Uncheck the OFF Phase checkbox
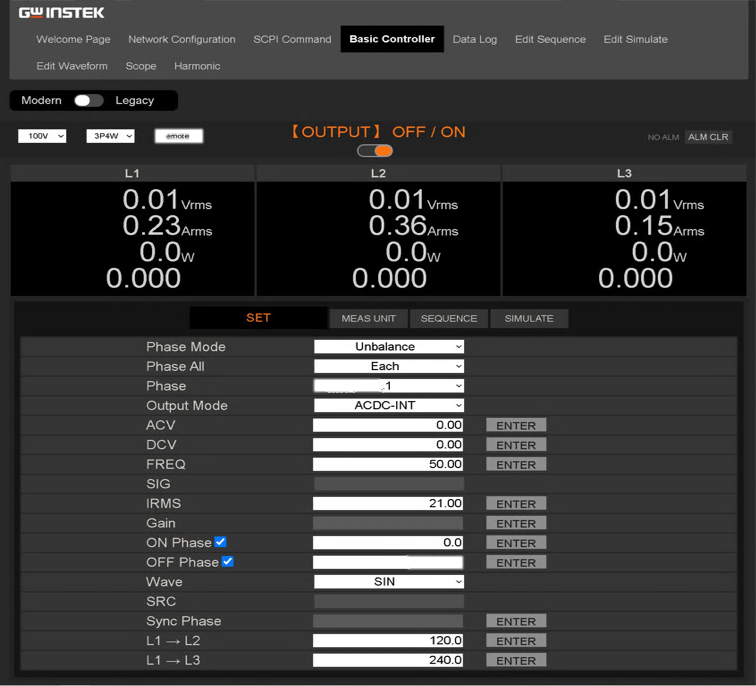Image resolution: width=756 pixels, height=686 pixels. (227, 562)
